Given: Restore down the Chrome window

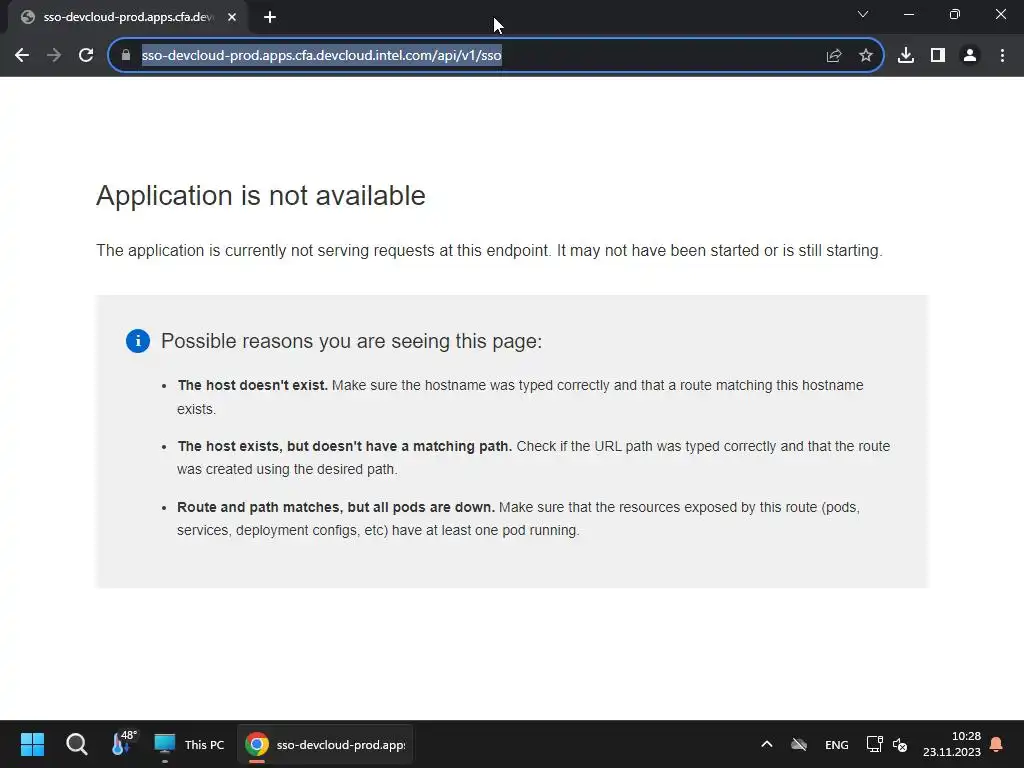Looking at the screenshot, I should pos(955,14).
